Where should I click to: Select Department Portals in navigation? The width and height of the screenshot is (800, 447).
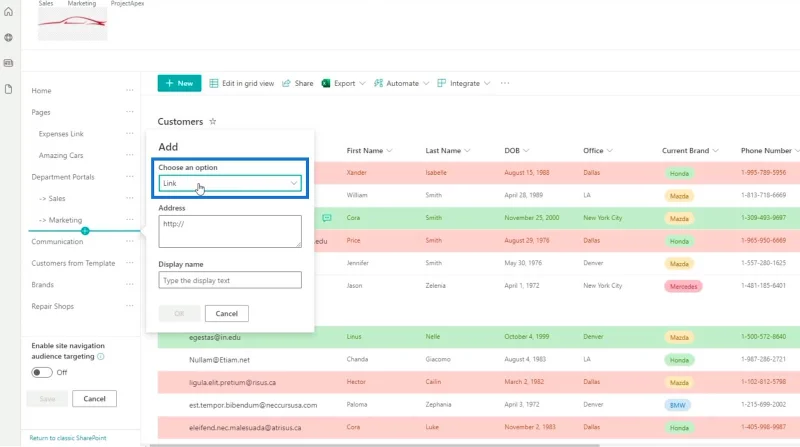pyautogui.click(x=63, y=177)
